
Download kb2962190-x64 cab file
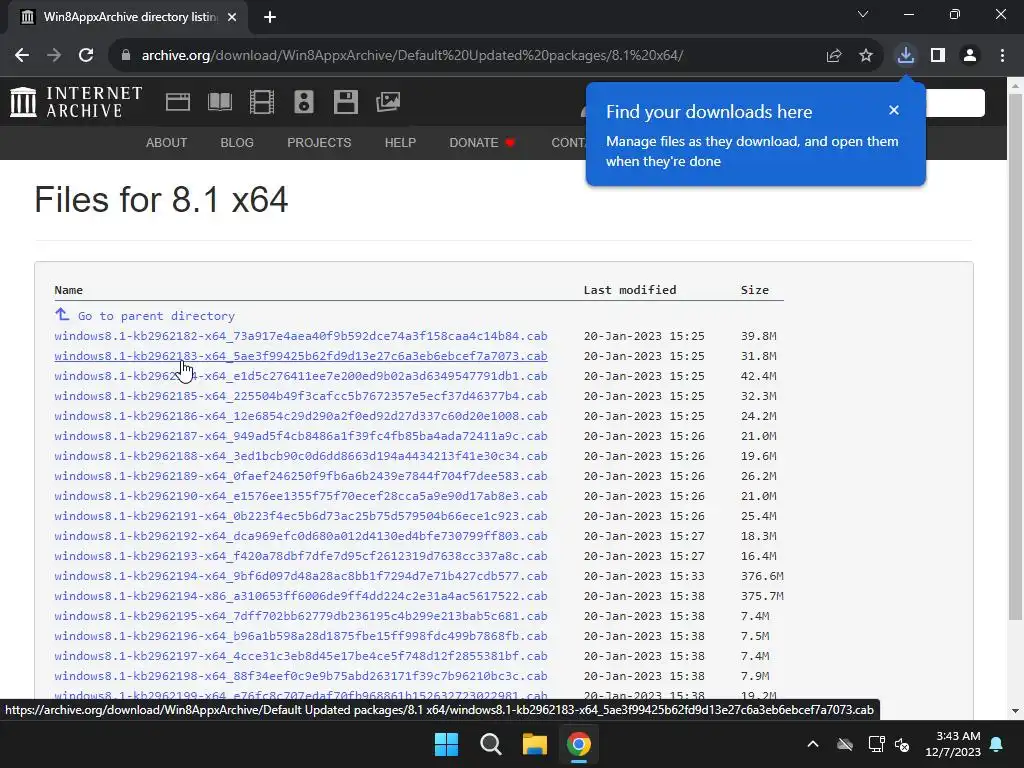click(300, 496)
